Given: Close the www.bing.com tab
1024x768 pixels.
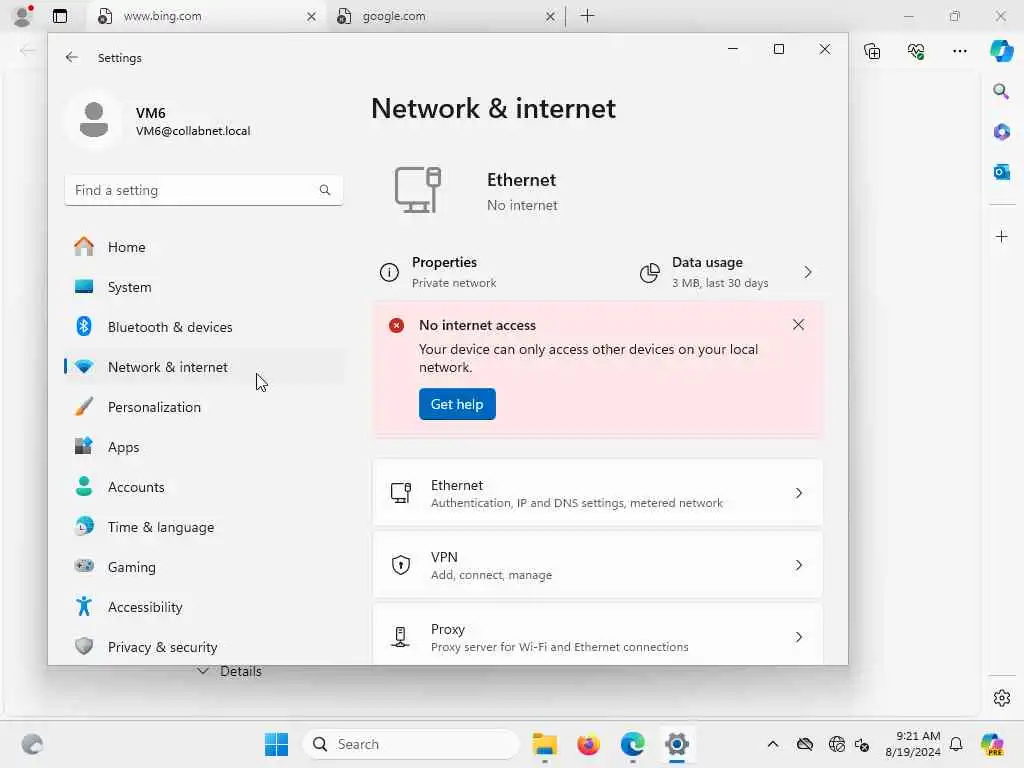Looking at the screenshot, I should pos(312,16).
